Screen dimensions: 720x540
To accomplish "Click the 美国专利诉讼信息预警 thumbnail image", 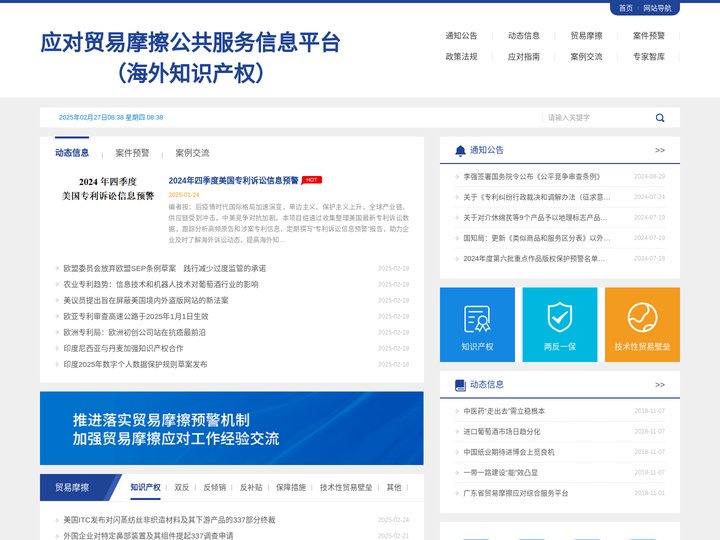I will (108, 189).
